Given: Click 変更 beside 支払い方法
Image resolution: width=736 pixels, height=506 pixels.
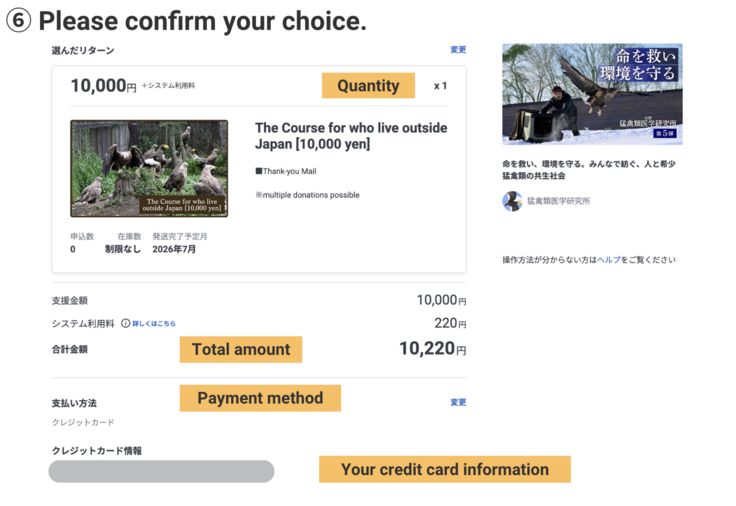Looking at the screenshot, I should [x=458, y=403].
